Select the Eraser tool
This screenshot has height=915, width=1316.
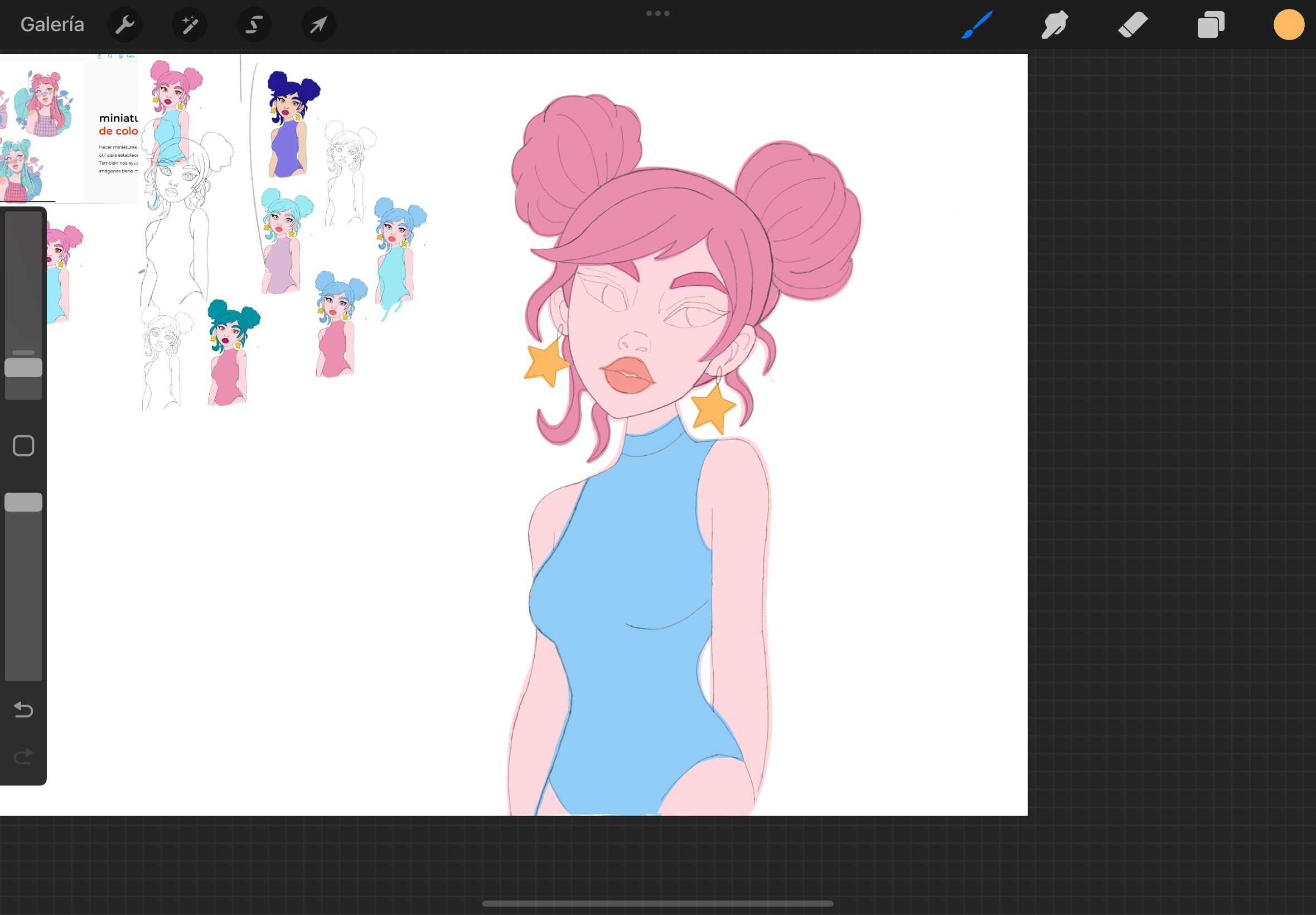pos(1133,25)
